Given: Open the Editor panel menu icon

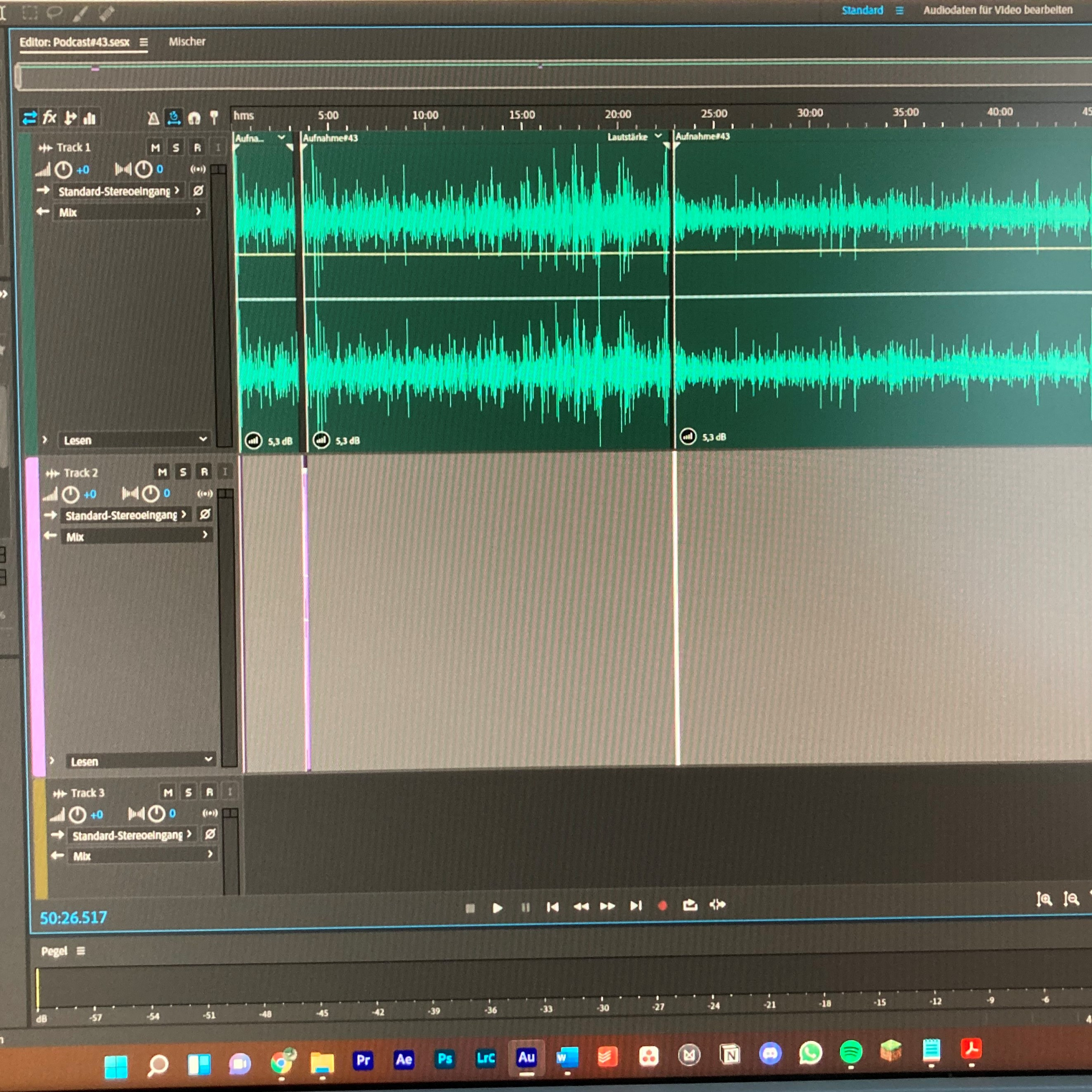Looking at the screenshot, I should tap(144, 42).
